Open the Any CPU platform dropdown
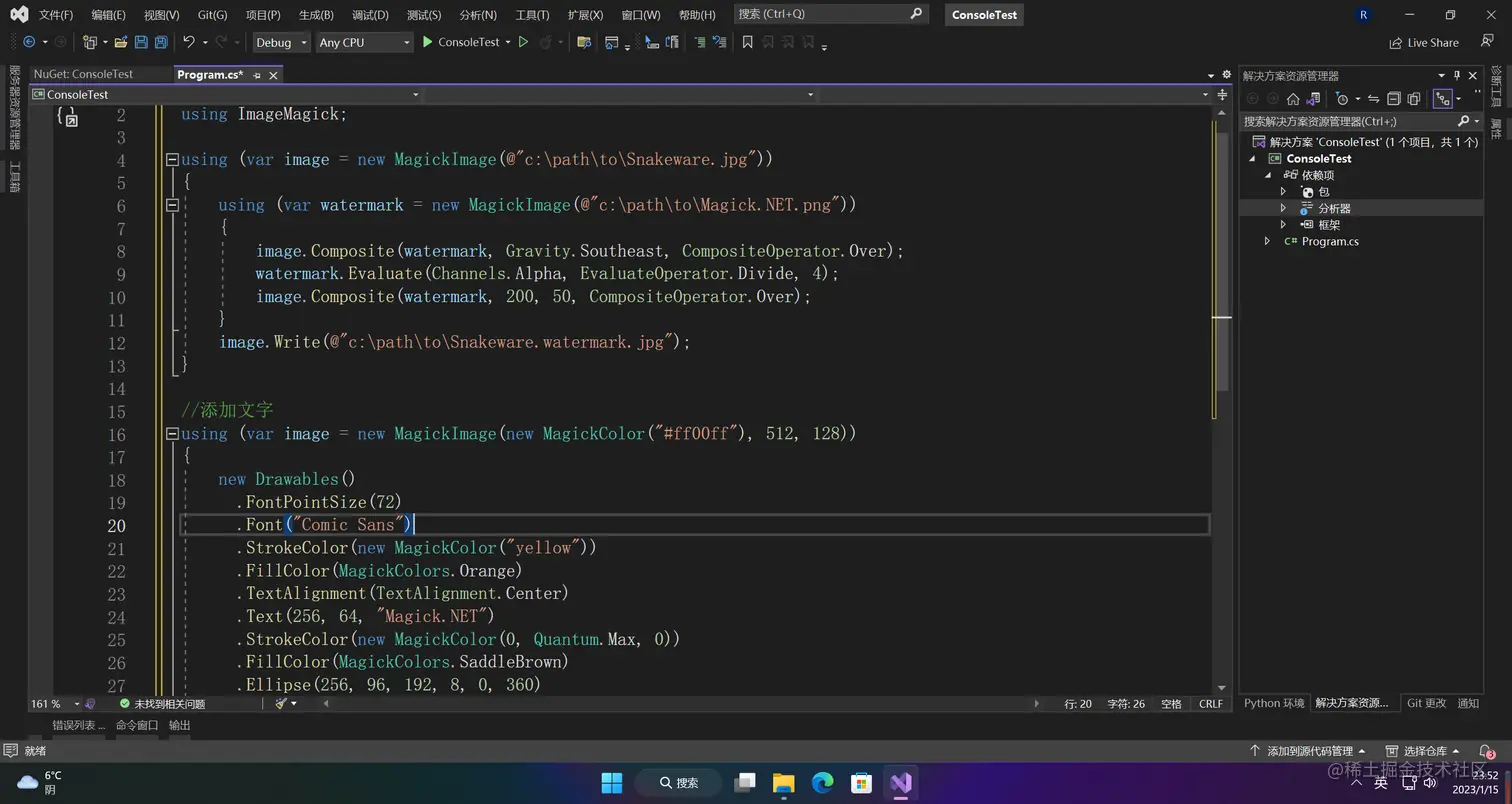The width and height of the screenshot is (1512, 804). coord(363,42)
